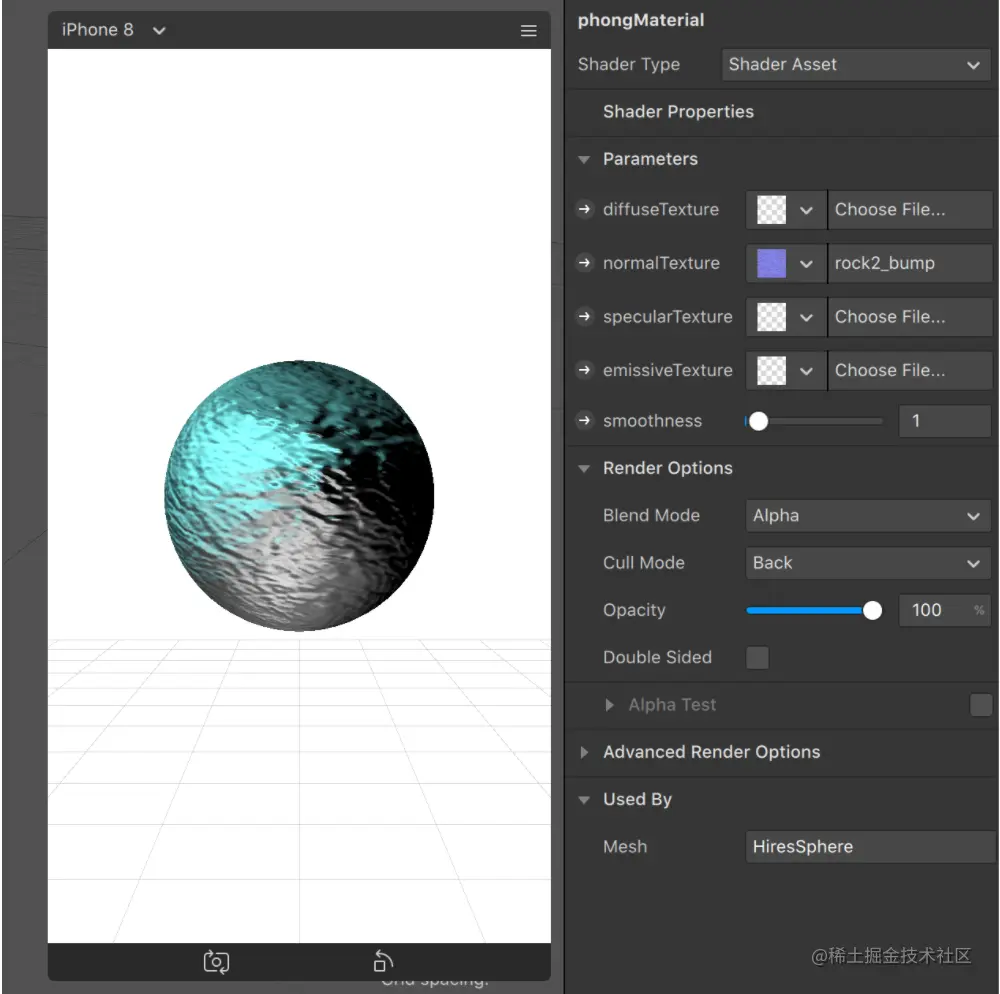Choose file for emissiveTexture
Viewport: 1000px width, 994px height.
point(909,370)
